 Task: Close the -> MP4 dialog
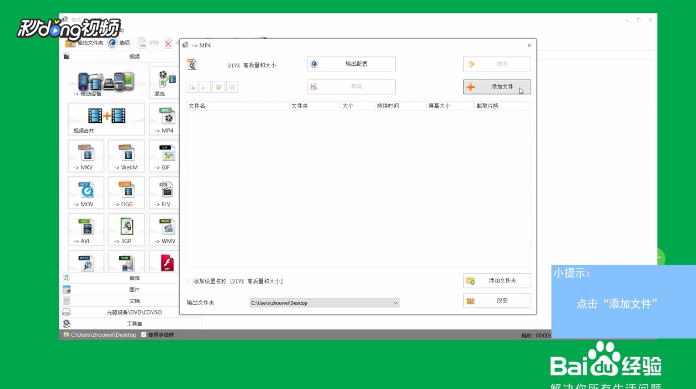coord(529,45)
